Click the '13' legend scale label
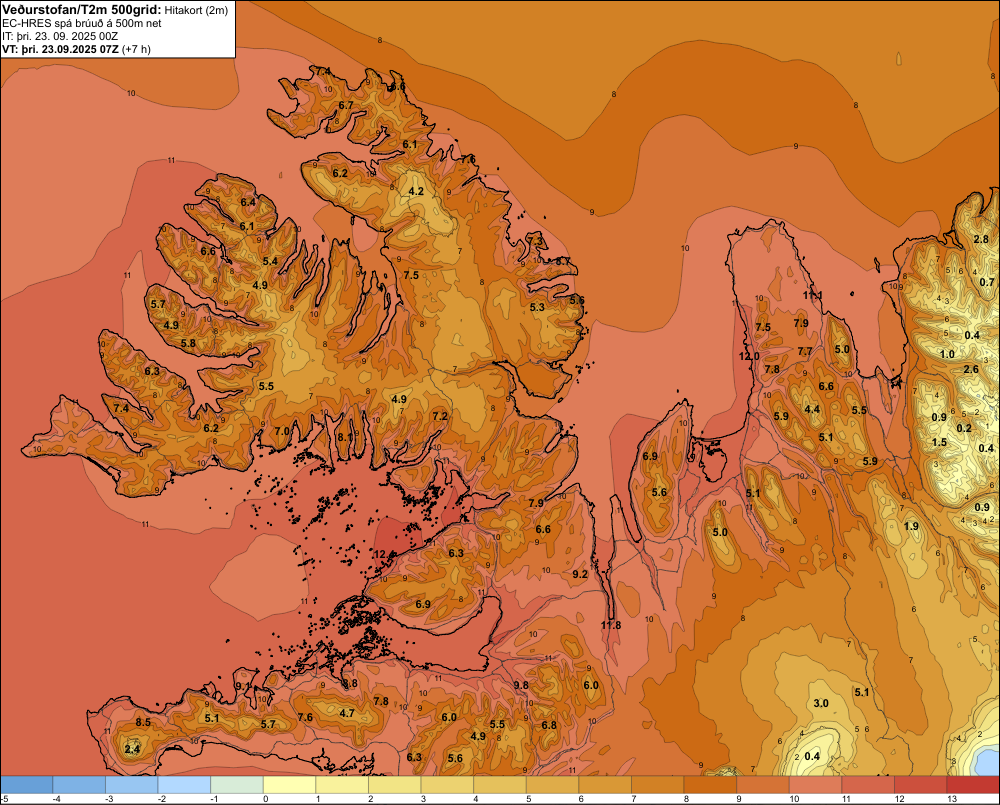 tap(952, 799)
